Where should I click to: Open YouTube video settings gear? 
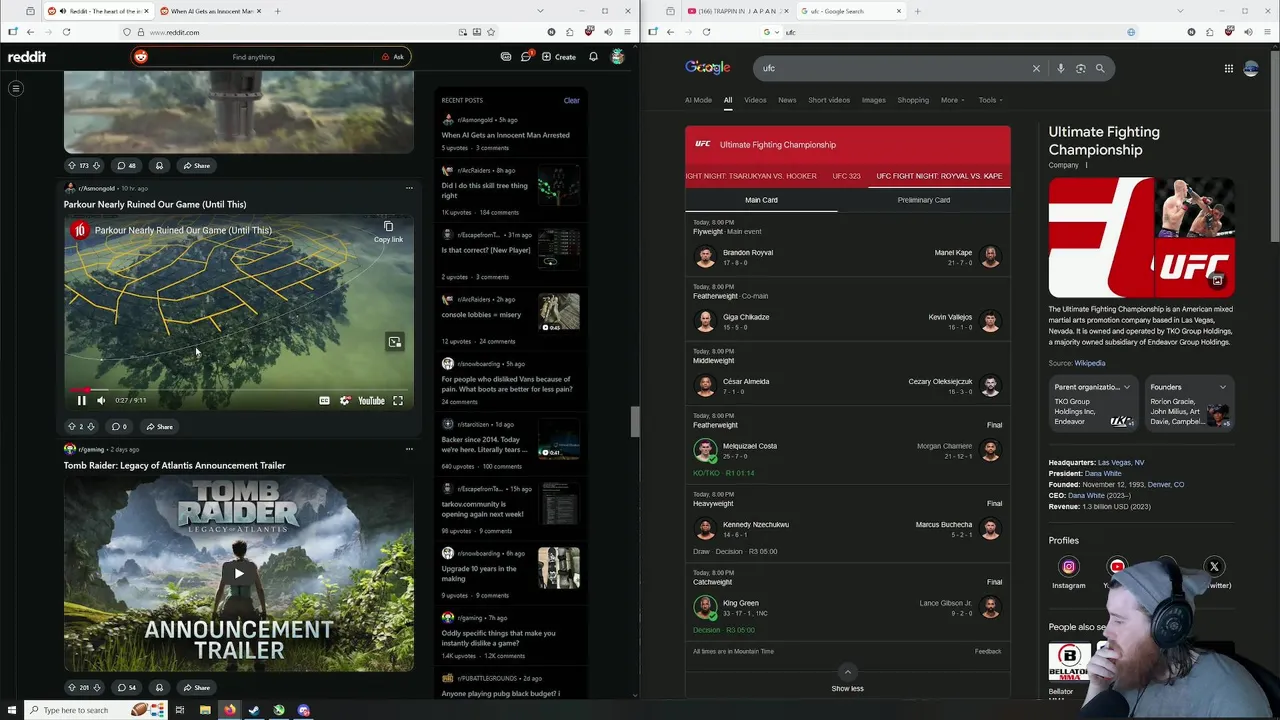[345, 400]
